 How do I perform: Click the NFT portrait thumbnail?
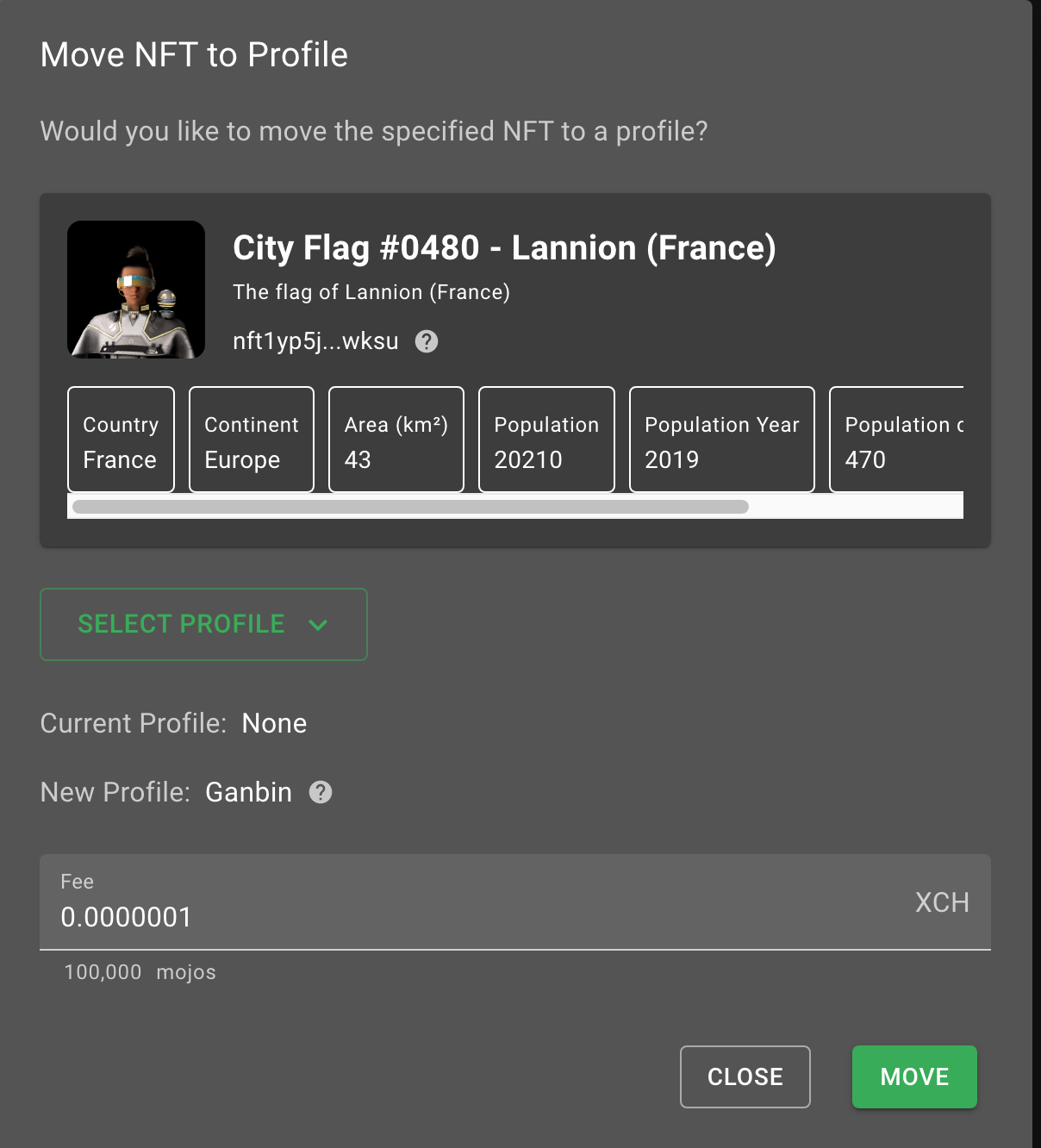135,290
